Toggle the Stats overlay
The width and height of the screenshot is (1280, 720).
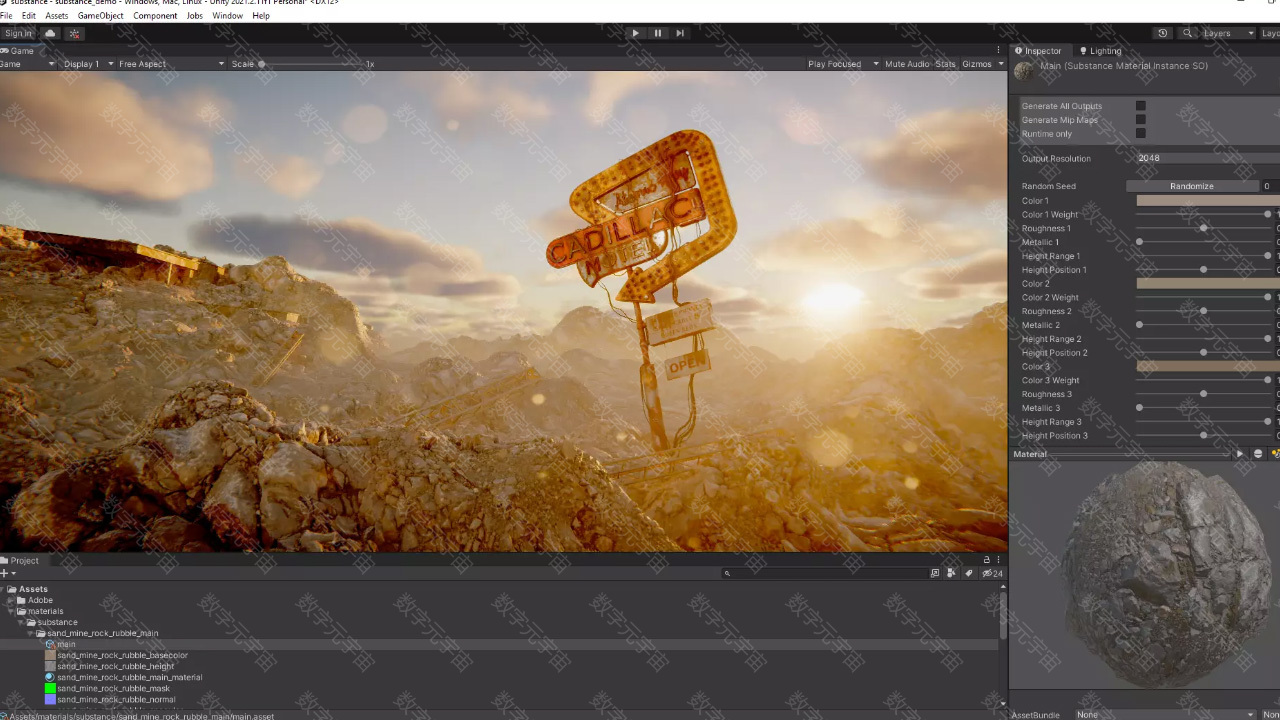(x=945, y=64)
